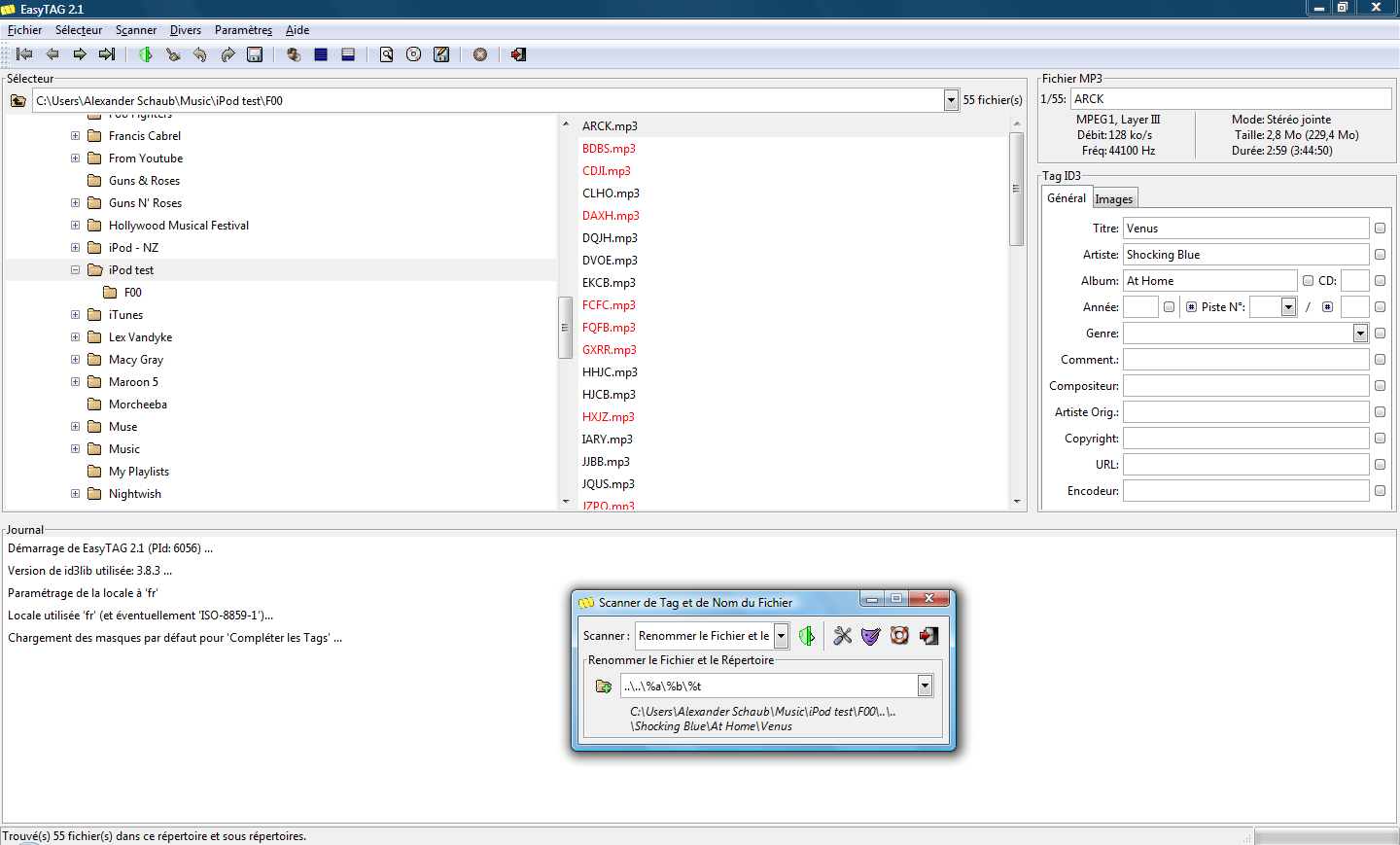
Task: Click the purple mask editor icon
Action: [870, 636]
